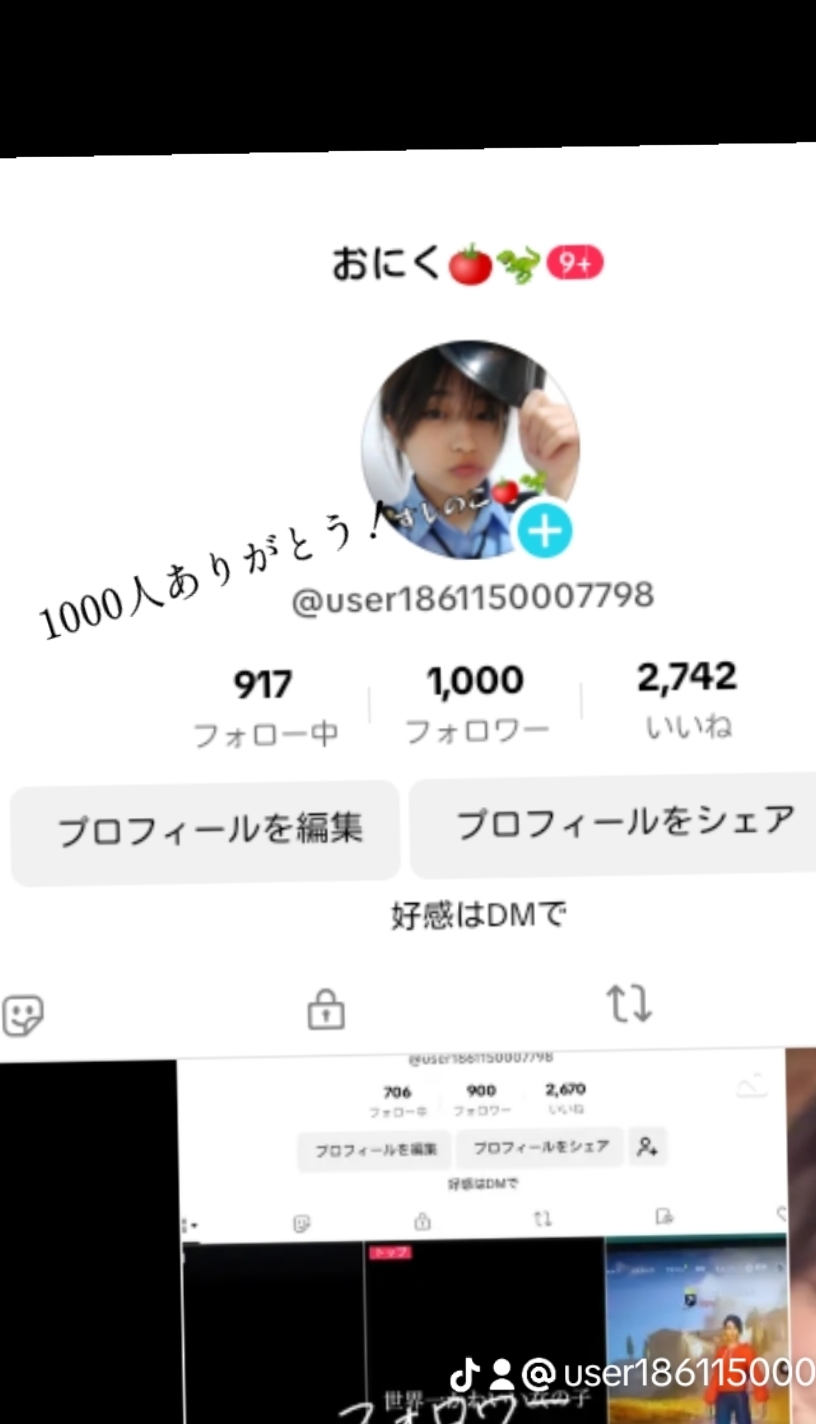Screen dimensions: 816x1424
Task: Open the sticker posts tab icon
Action: point(23,1015)
